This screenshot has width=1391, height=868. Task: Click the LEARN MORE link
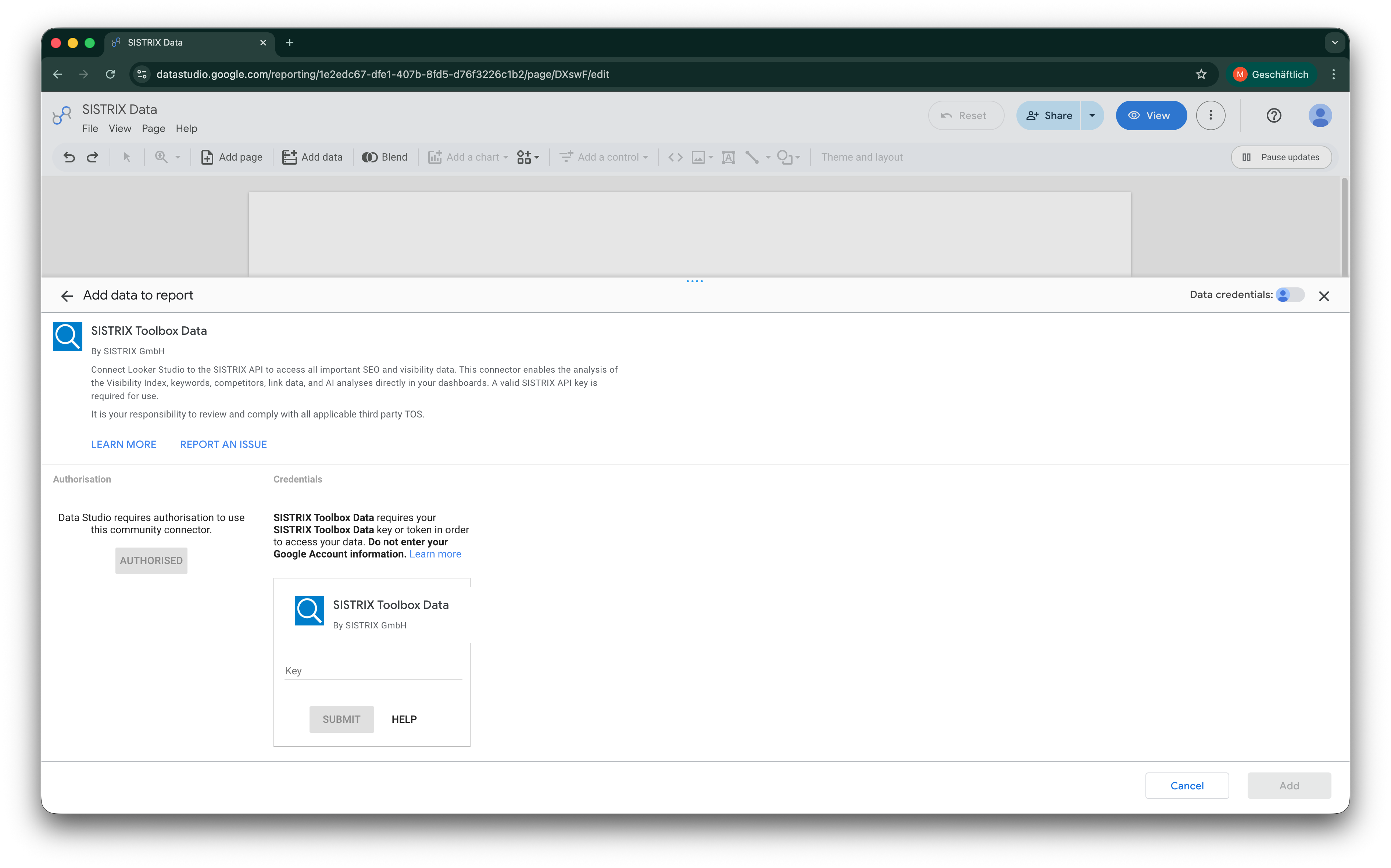coord(124,444)
